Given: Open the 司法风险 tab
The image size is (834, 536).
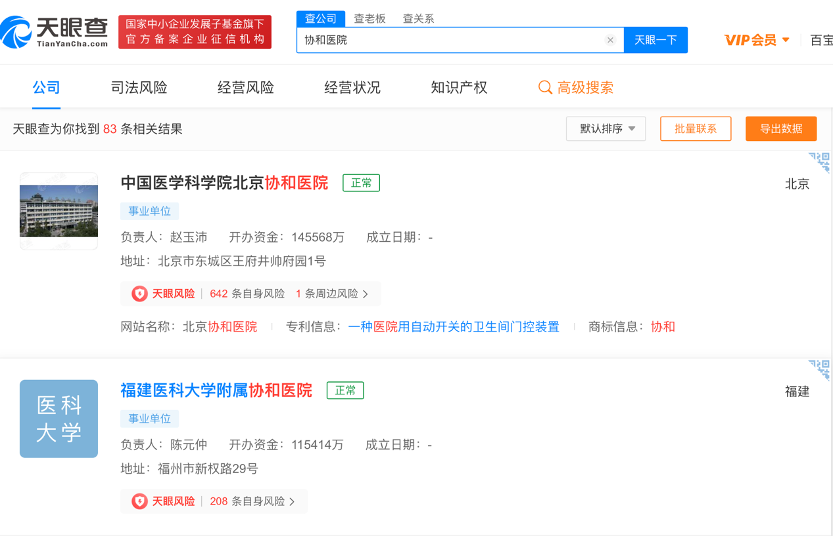Looking at the screenshot, I should tap(139, 87).
